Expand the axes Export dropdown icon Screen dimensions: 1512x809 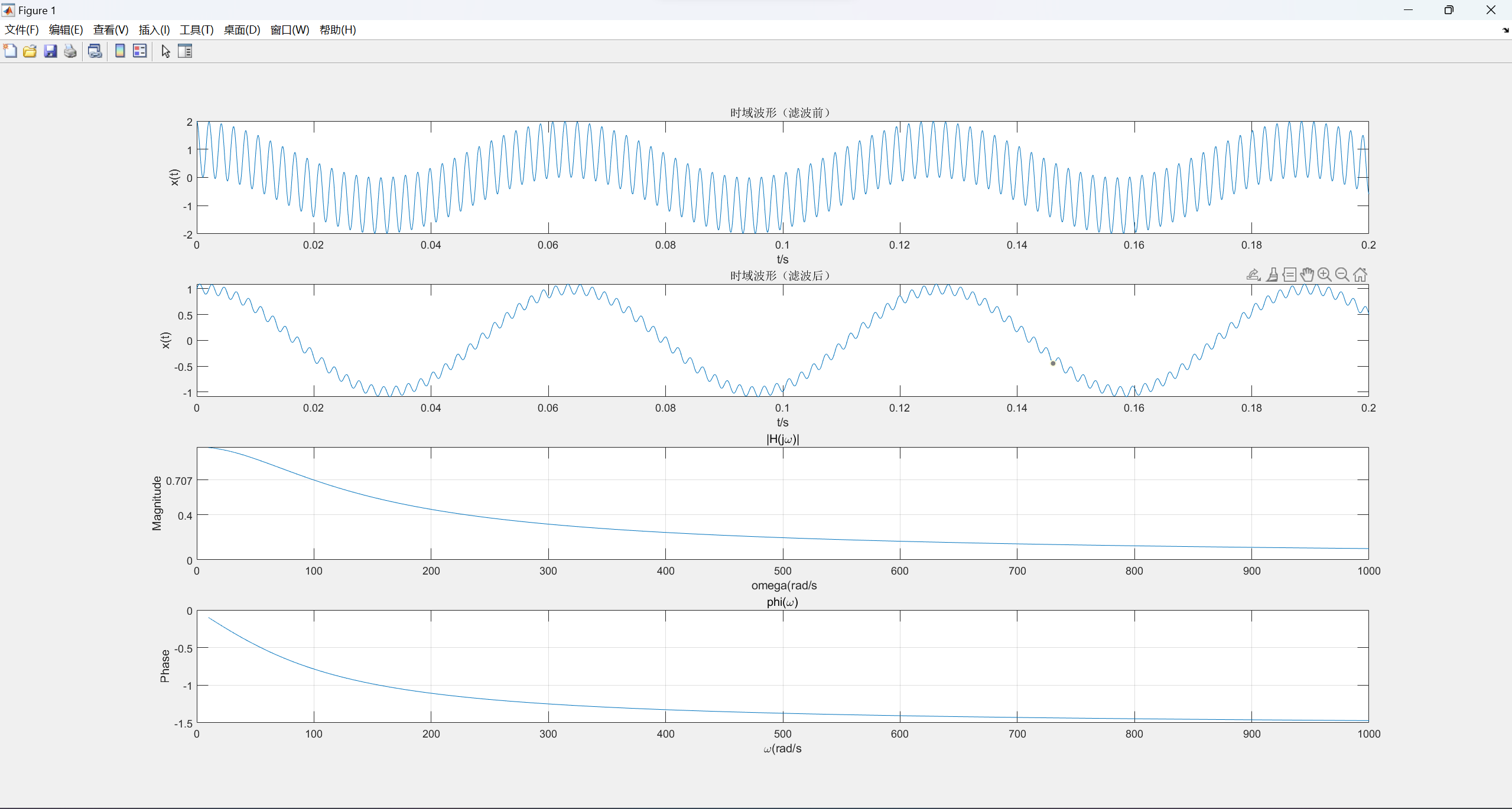(1253, 275)
